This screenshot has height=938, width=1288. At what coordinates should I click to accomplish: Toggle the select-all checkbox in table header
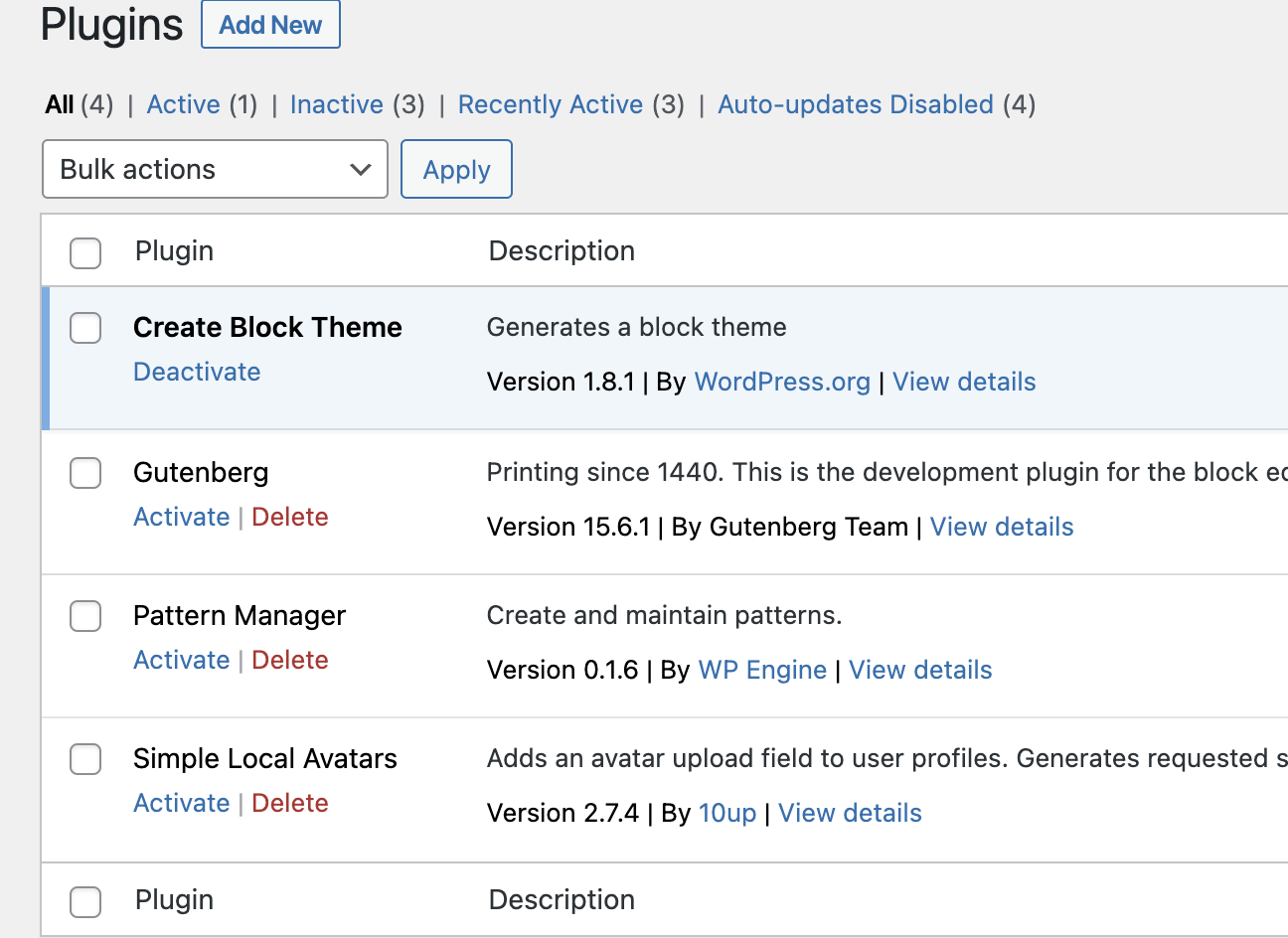[85, 253]
